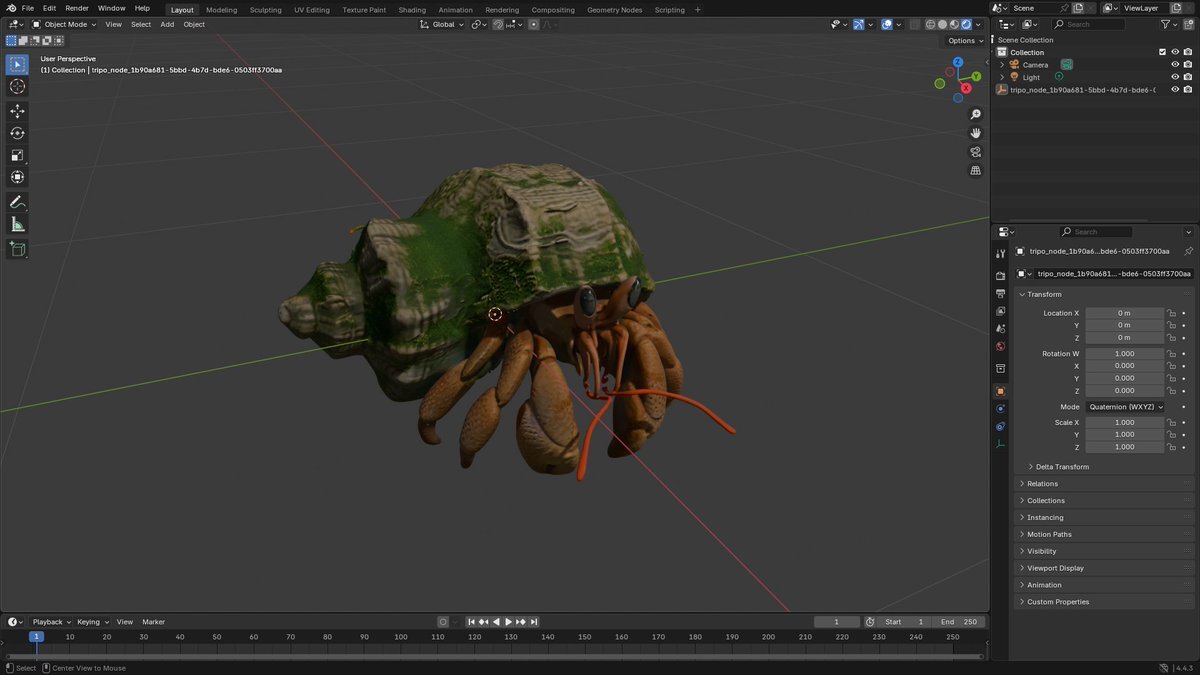Select the Cursor tool in the toolbar

[17, 87]
